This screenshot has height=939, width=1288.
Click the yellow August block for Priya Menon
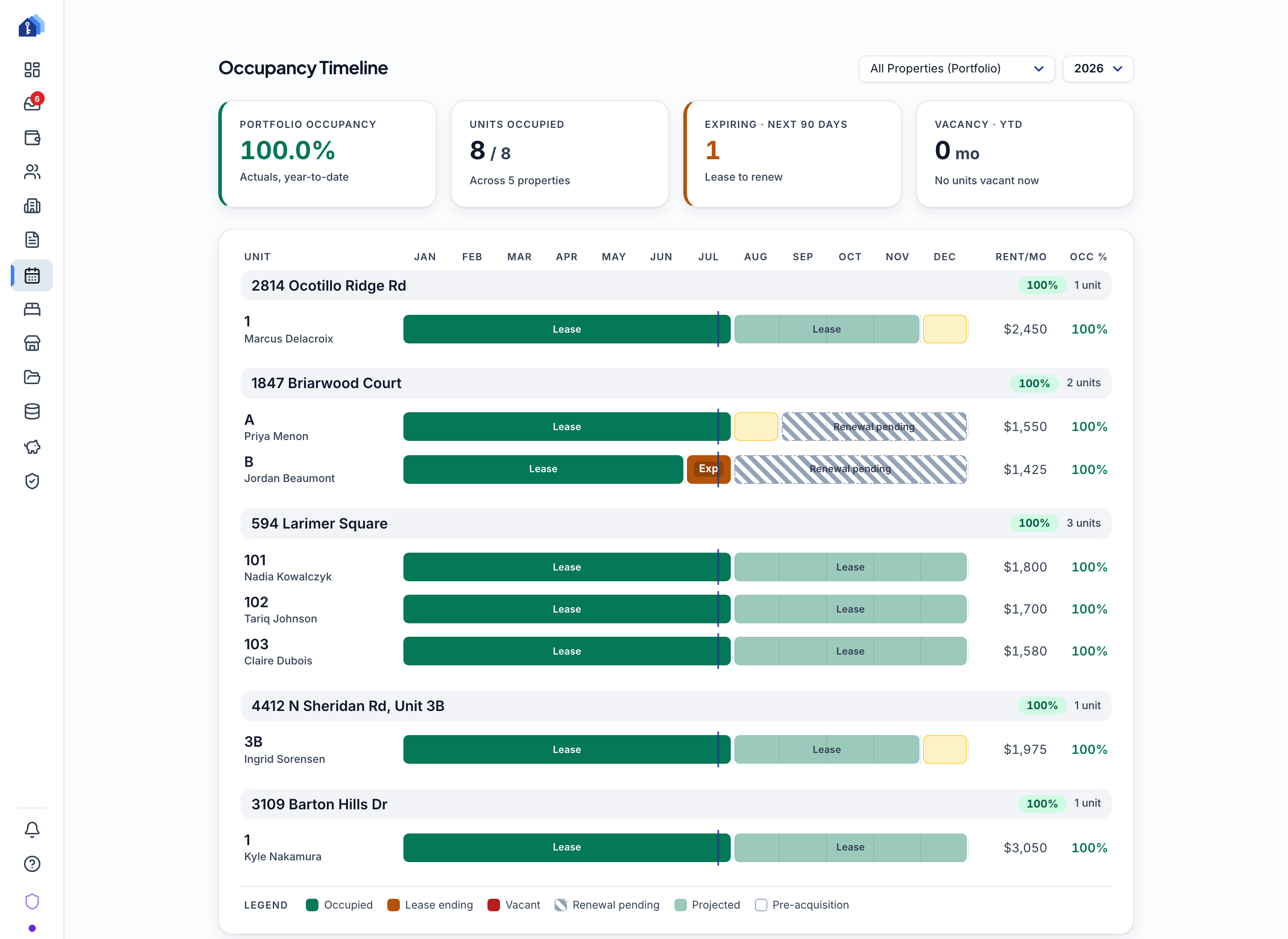tap(756, 427)
